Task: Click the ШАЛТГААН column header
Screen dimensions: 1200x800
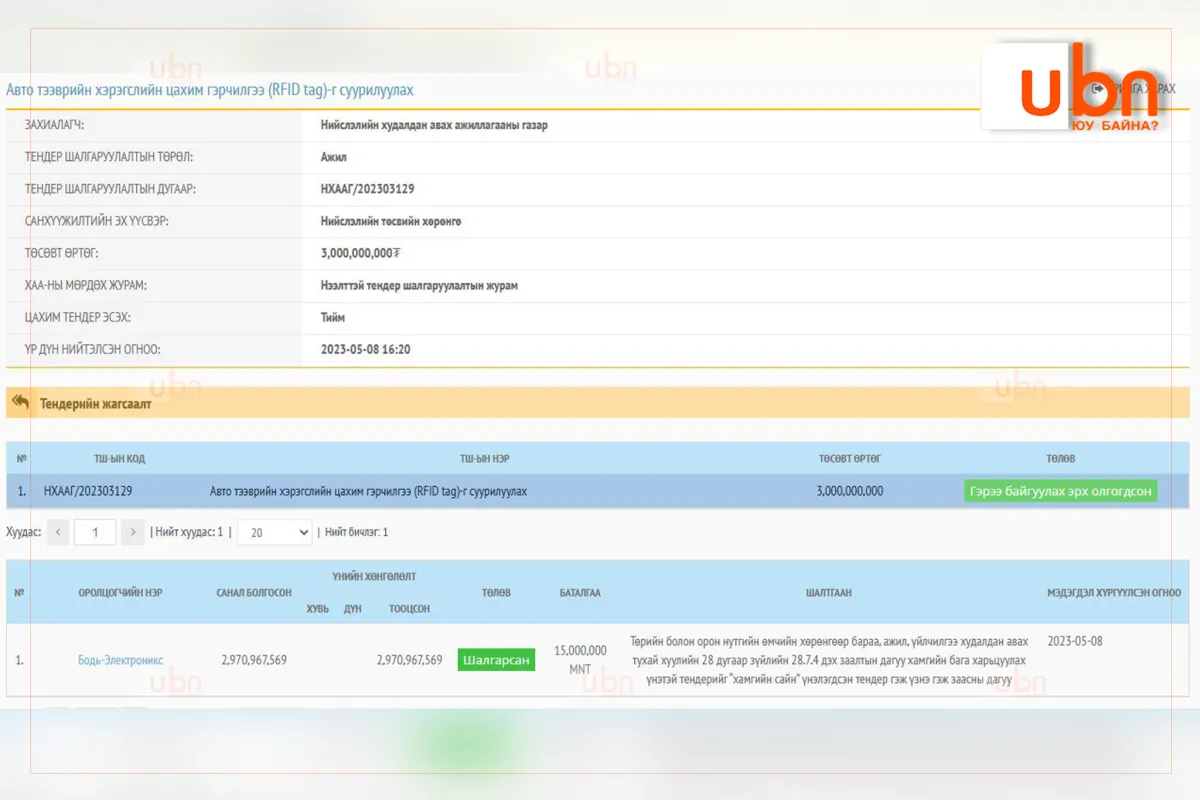Action: tap(828, 592)
